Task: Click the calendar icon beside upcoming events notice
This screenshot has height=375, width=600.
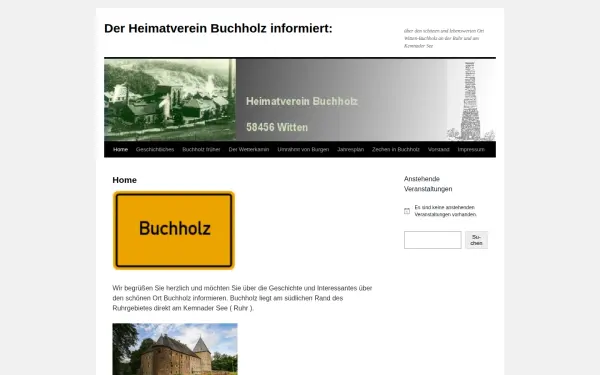Action: (x=407, y=211)
